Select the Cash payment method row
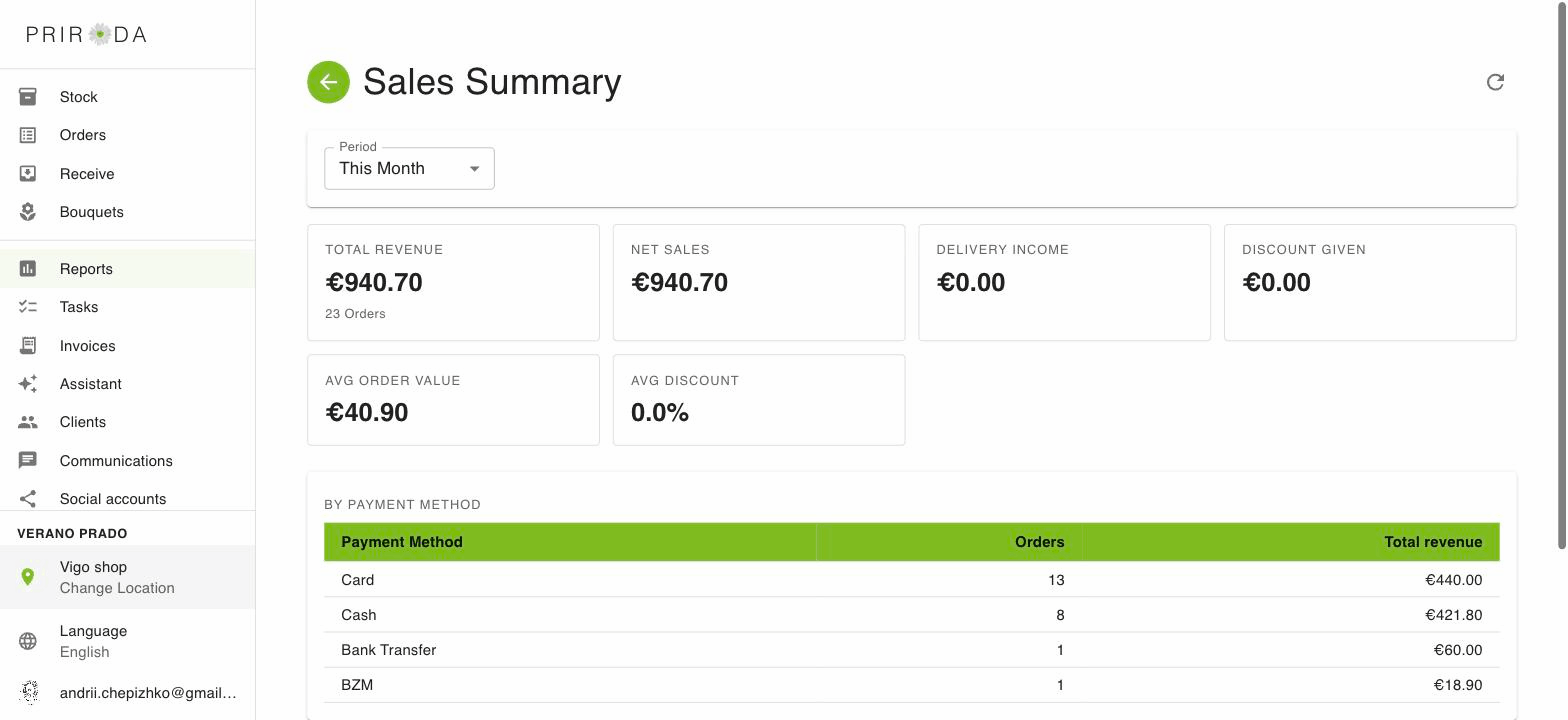1568x720 pixels. 912,615
